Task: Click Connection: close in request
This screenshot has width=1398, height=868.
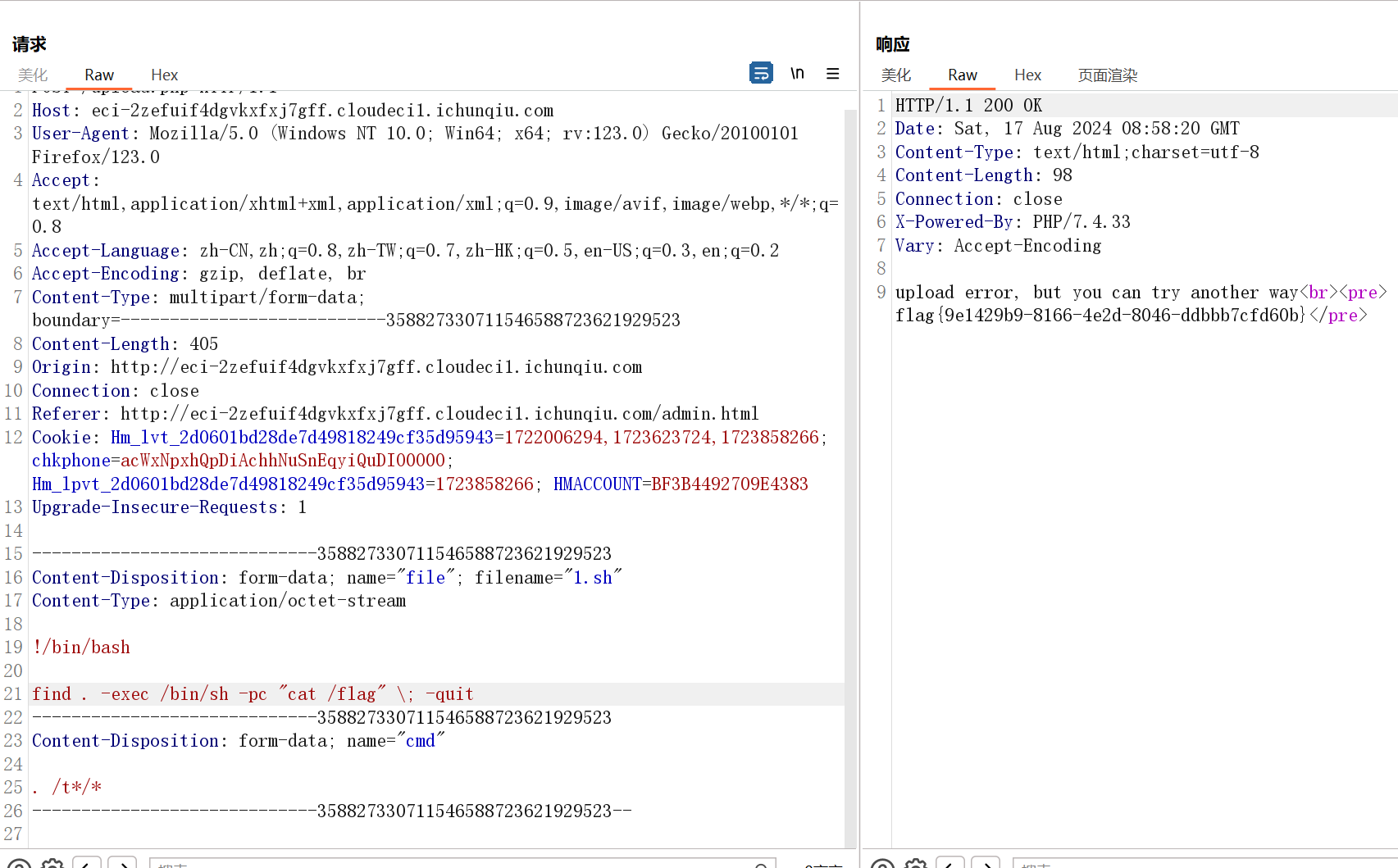Action: [x=116, y=390]
